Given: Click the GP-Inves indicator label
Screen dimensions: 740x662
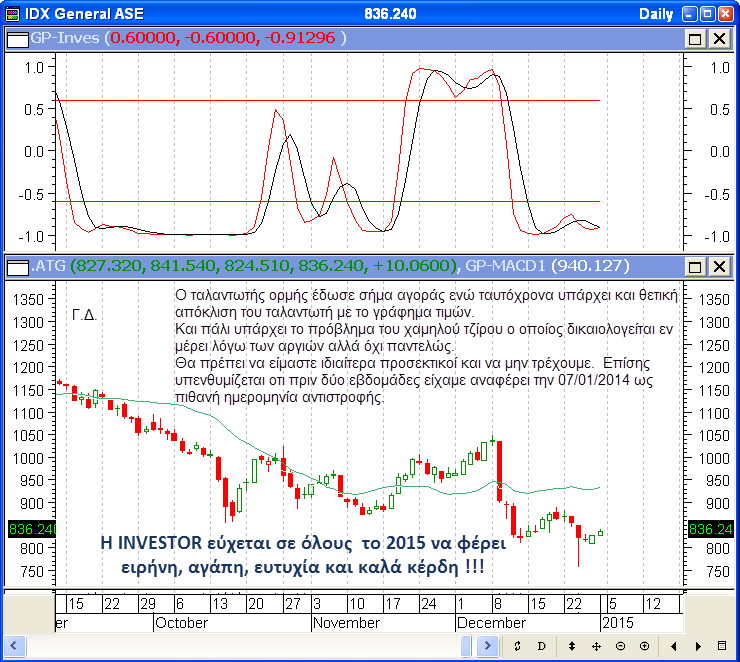Looking at the screenshot, I should pyautogui.click(x=65, y=38).
